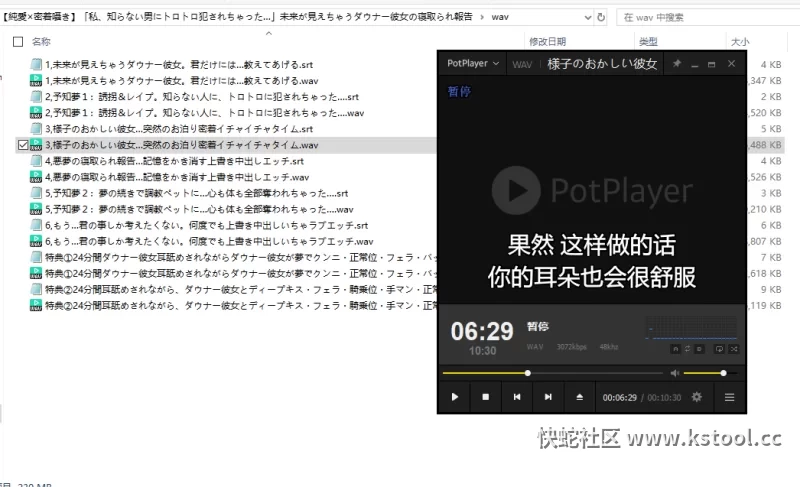
Task: Select the wav file name starting 4,悪夢の
Action: (x=177, y=177)
